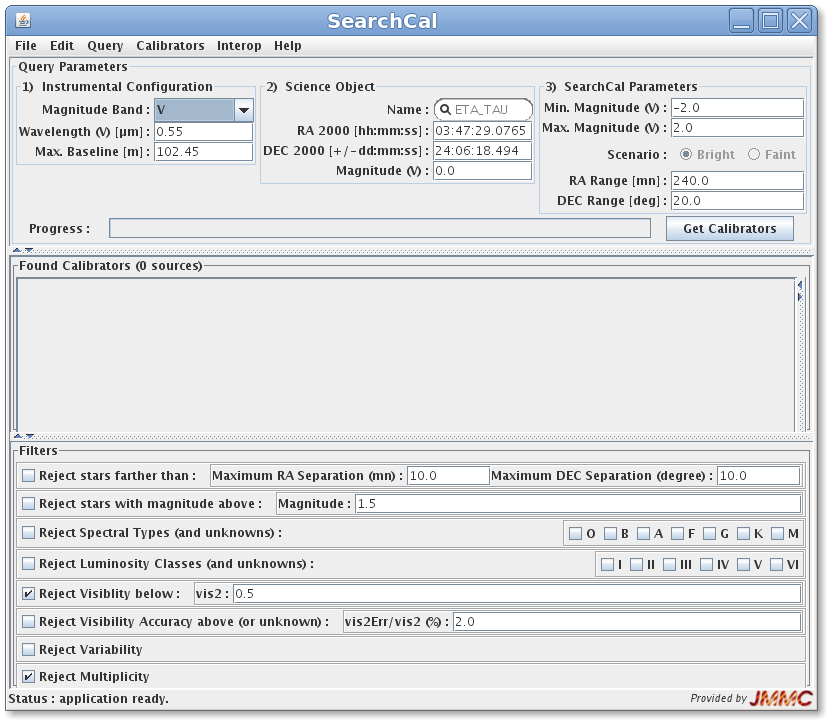
Task: Check luminosity class I checkbox
Action: point(608,565)
